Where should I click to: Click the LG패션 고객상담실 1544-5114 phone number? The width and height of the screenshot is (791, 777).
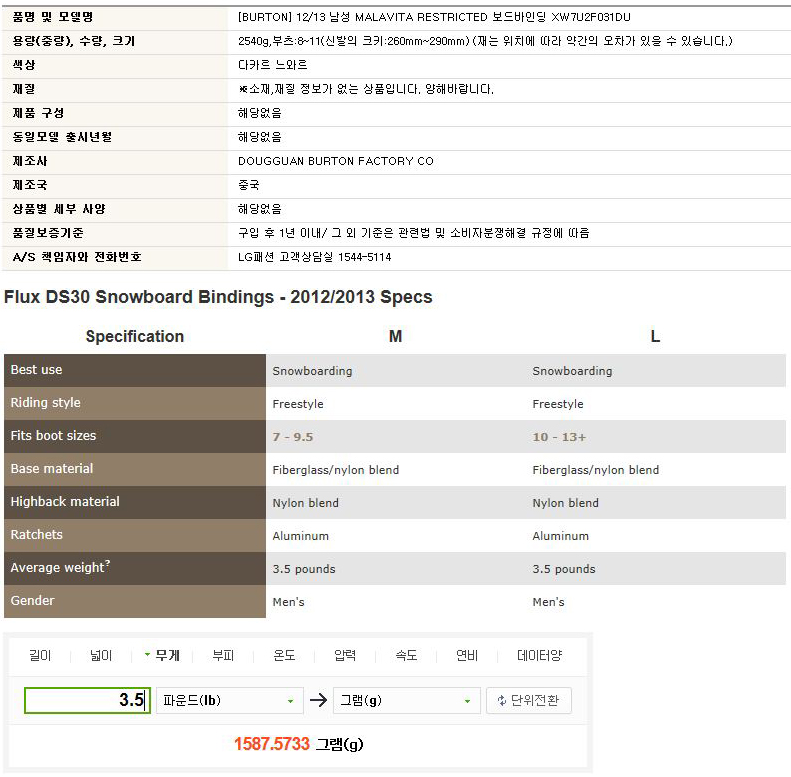pos(314,257)
